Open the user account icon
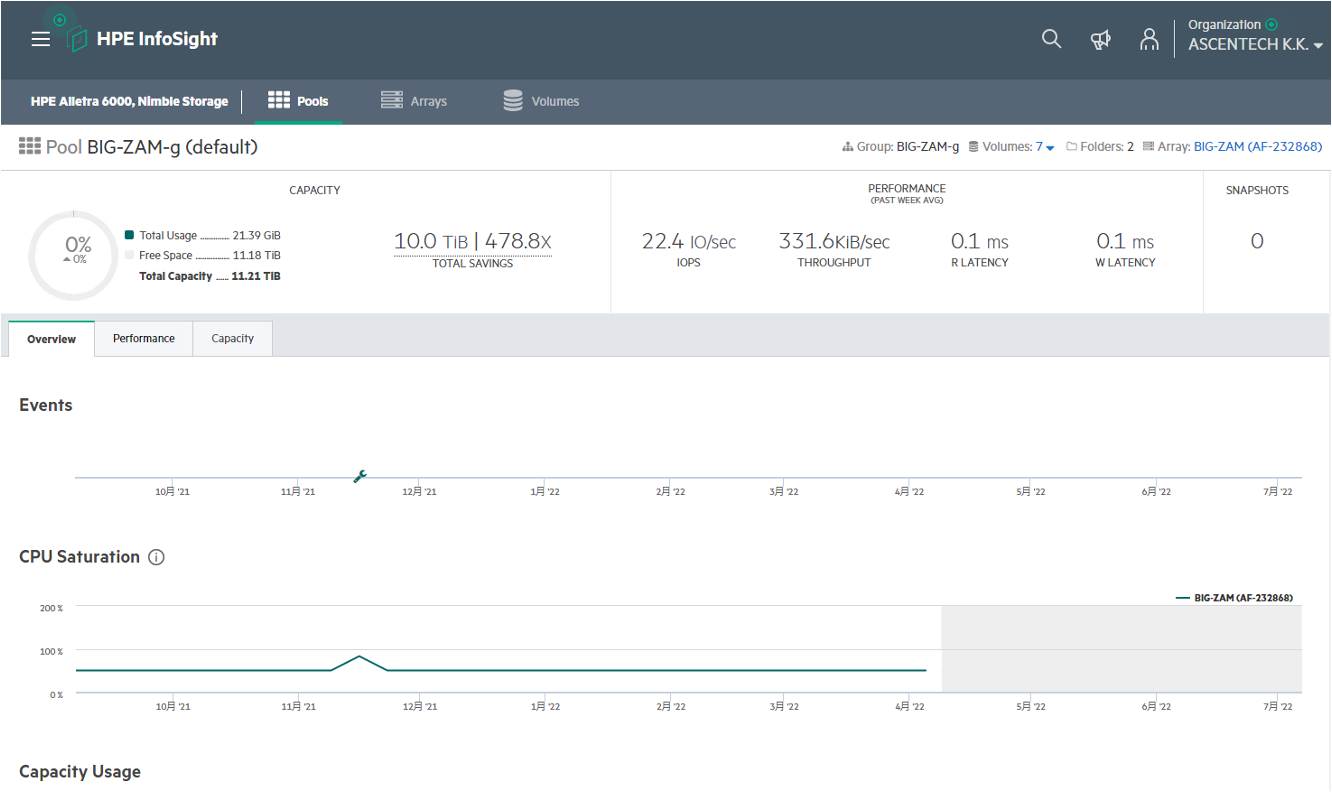 (x=1149, y=39)
